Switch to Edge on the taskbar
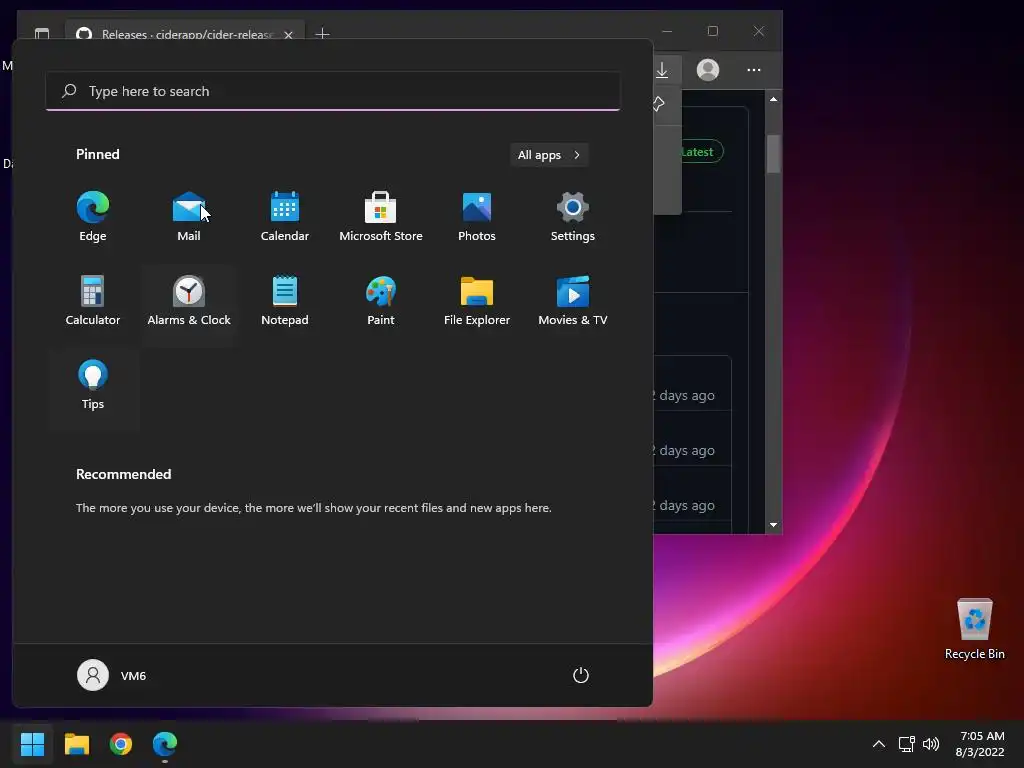The width and height of the screenshot is (1024, 768). click(x=165, y=744)
